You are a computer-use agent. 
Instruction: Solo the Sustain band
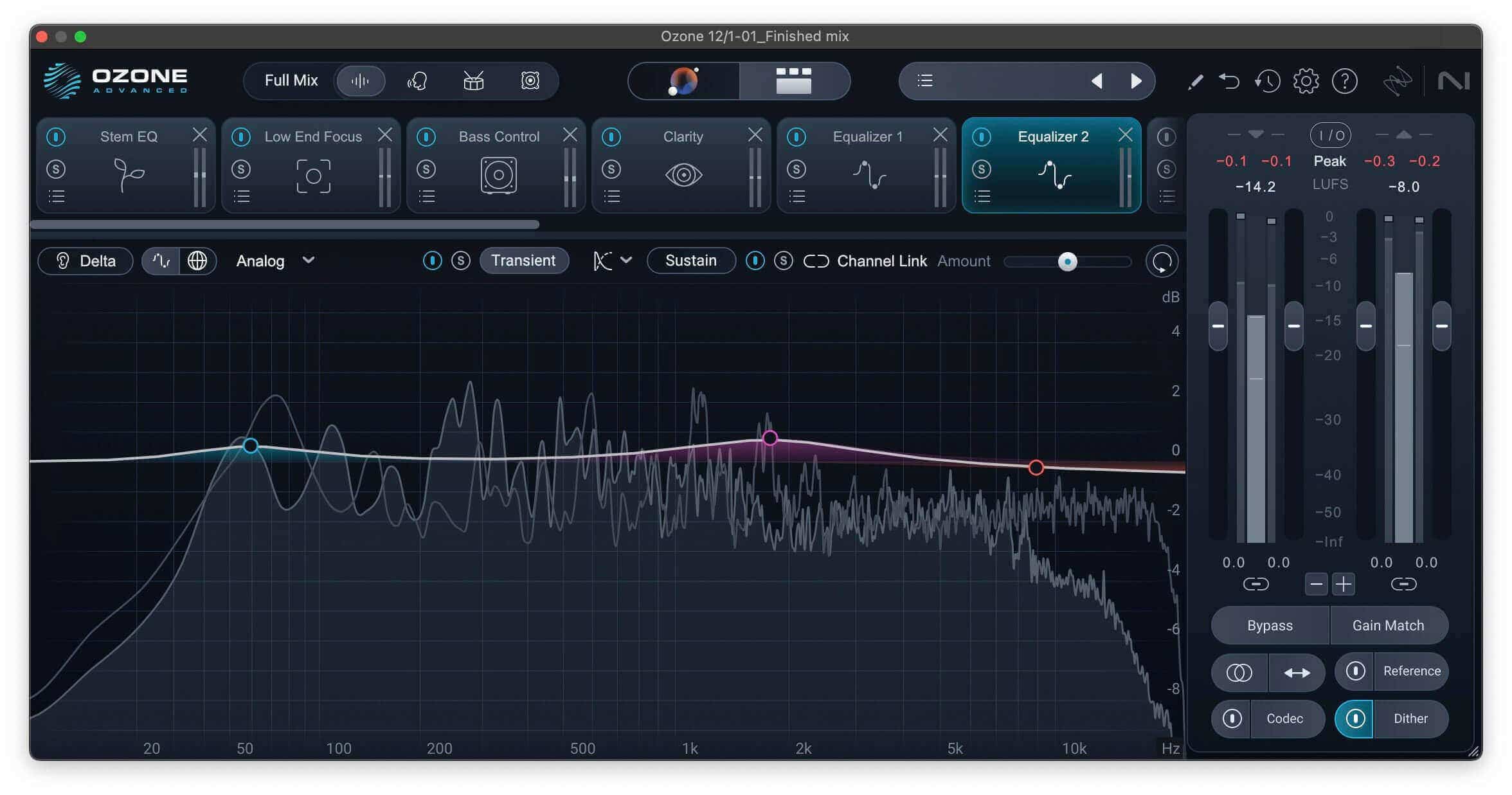click(783, 260)
